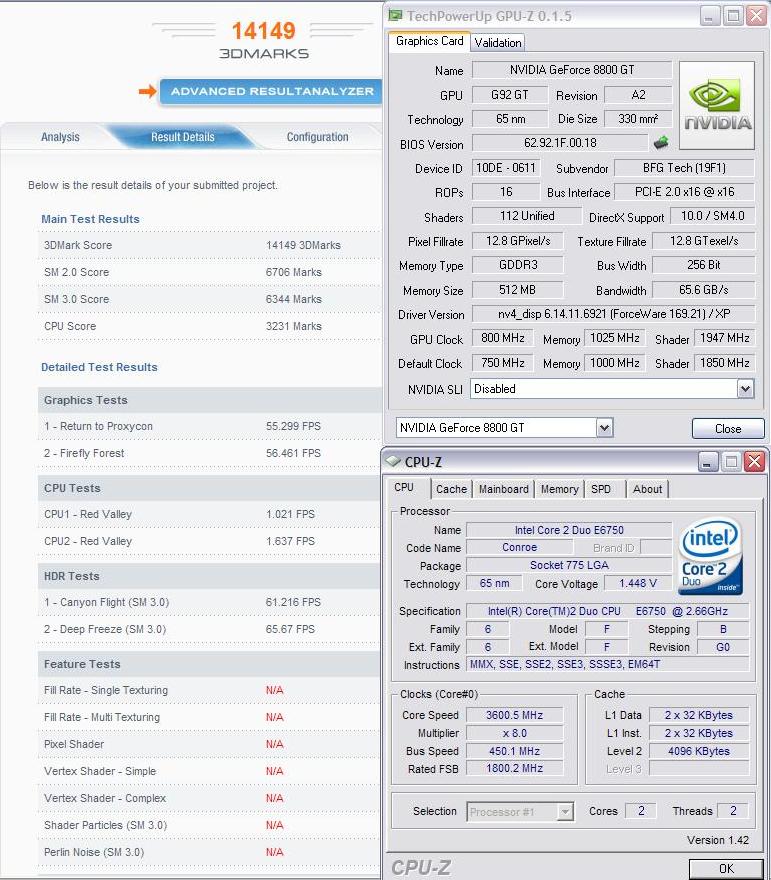Screen dimensions: 771x880
Task: Click the Core Voltage 1.448 V value
Action: [x=637, y=584]
